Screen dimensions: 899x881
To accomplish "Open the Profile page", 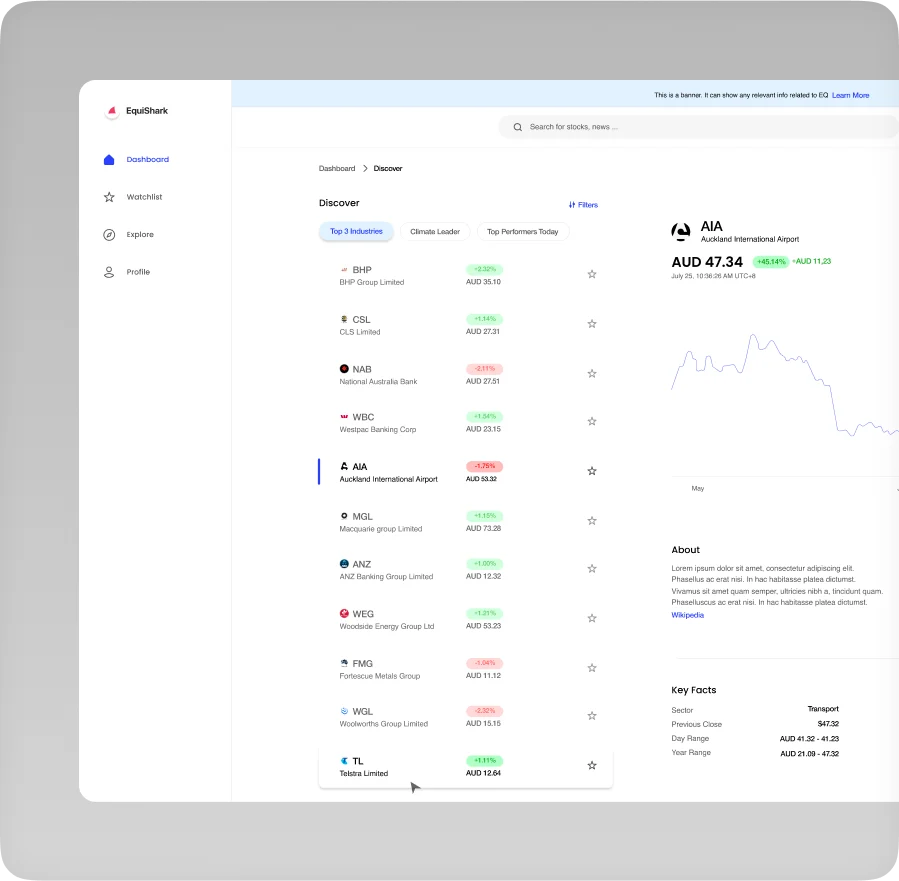I will 138,272.
